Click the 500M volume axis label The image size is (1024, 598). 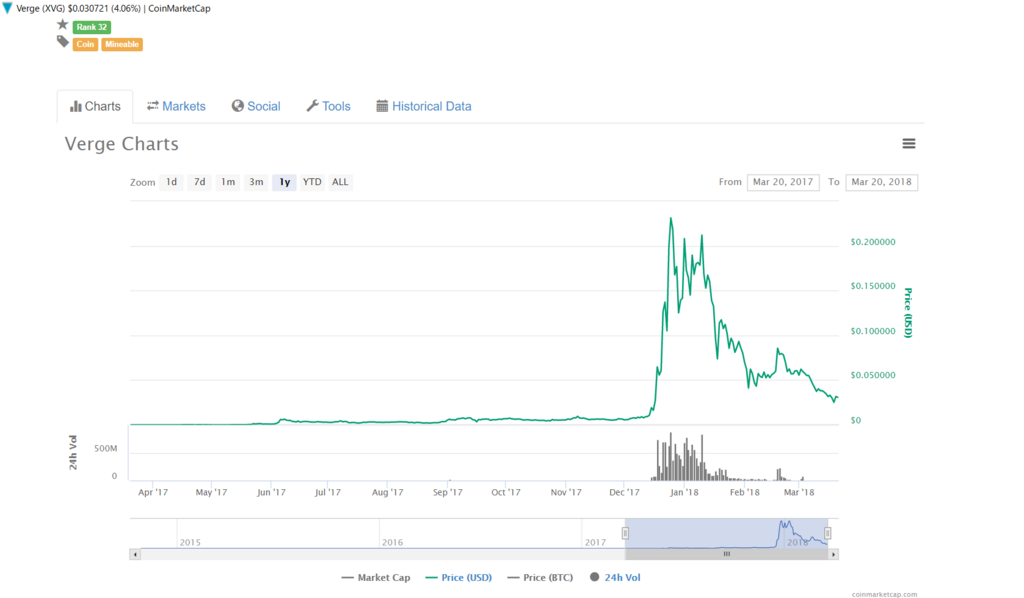106,448
